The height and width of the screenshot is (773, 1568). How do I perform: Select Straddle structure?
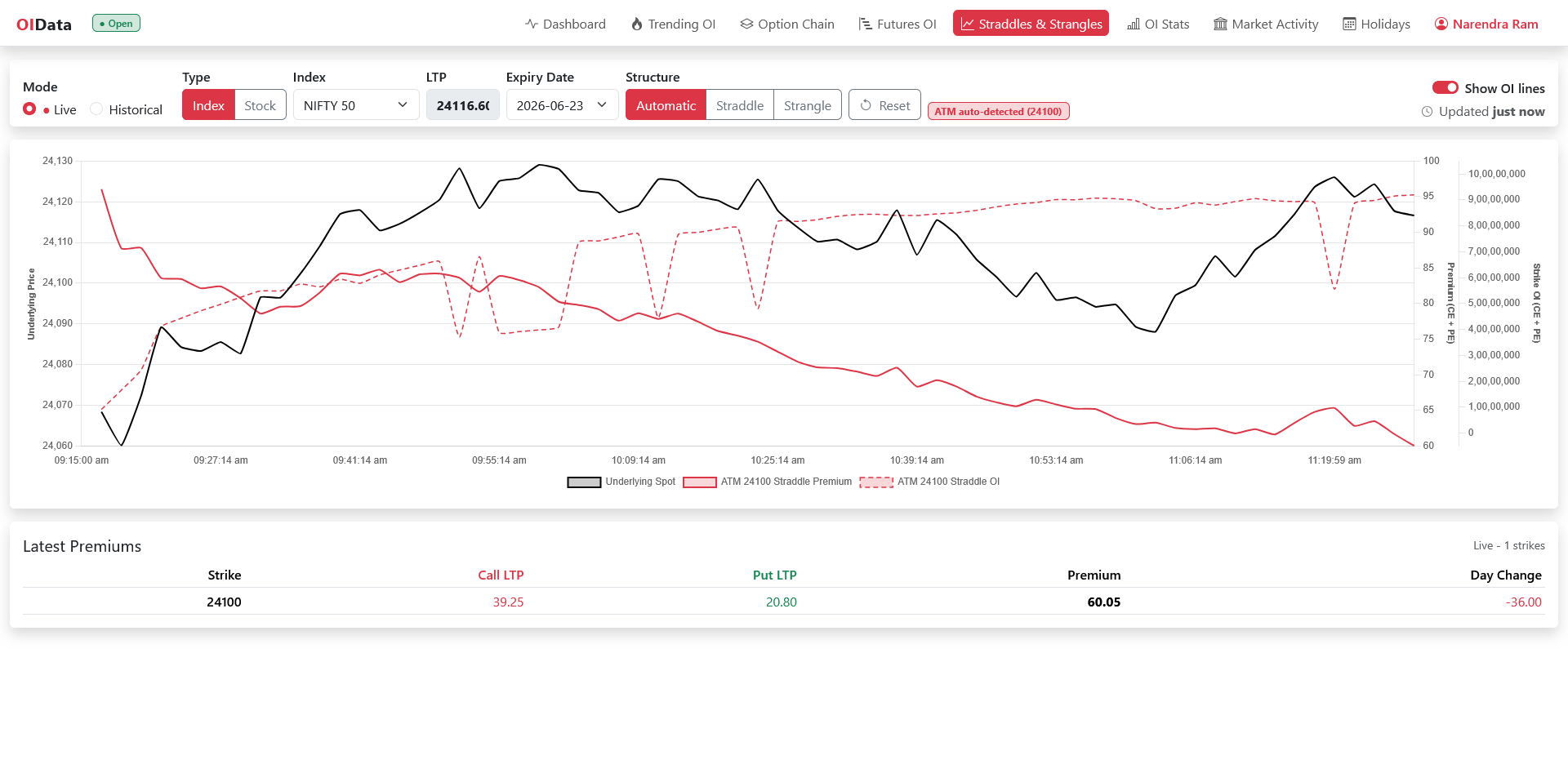coord(740,105)
